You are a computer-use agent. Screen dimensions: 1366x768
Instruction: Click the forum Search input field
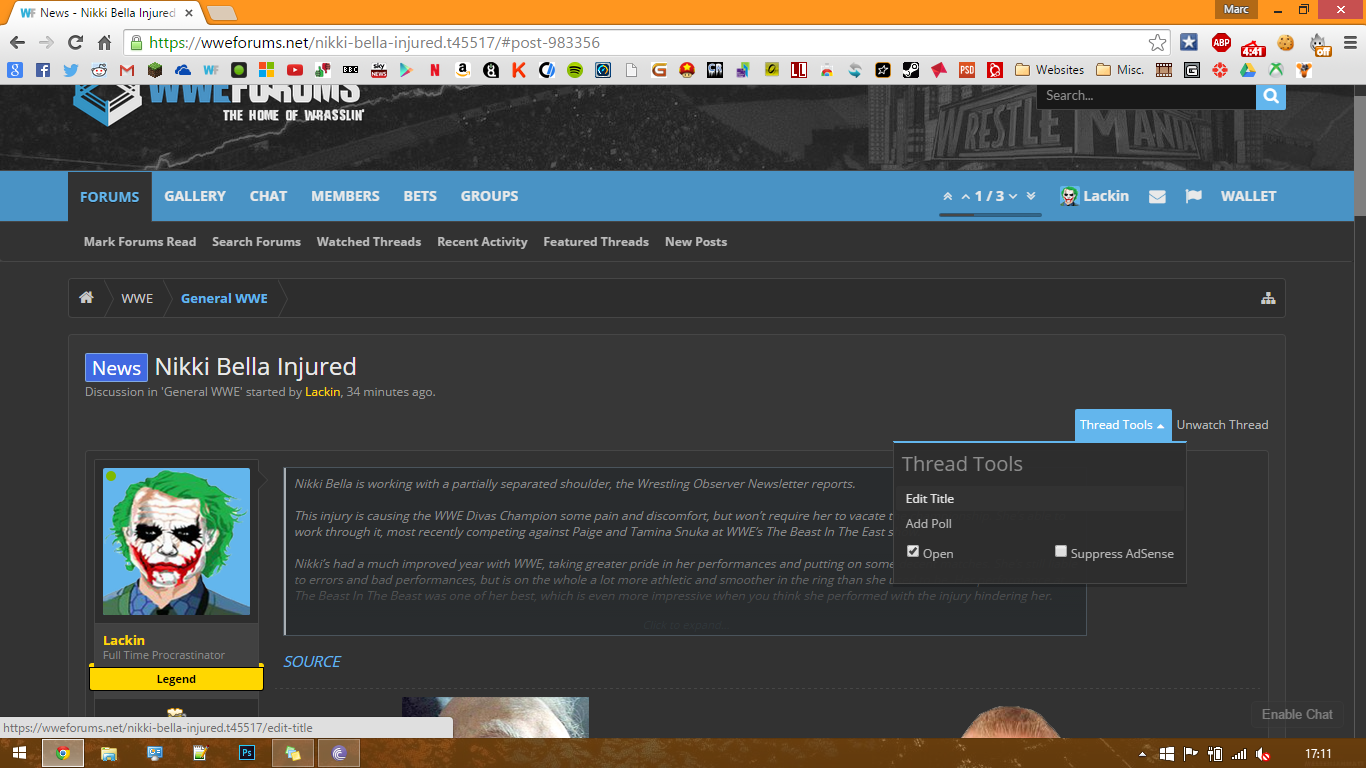coord(1145,96)
